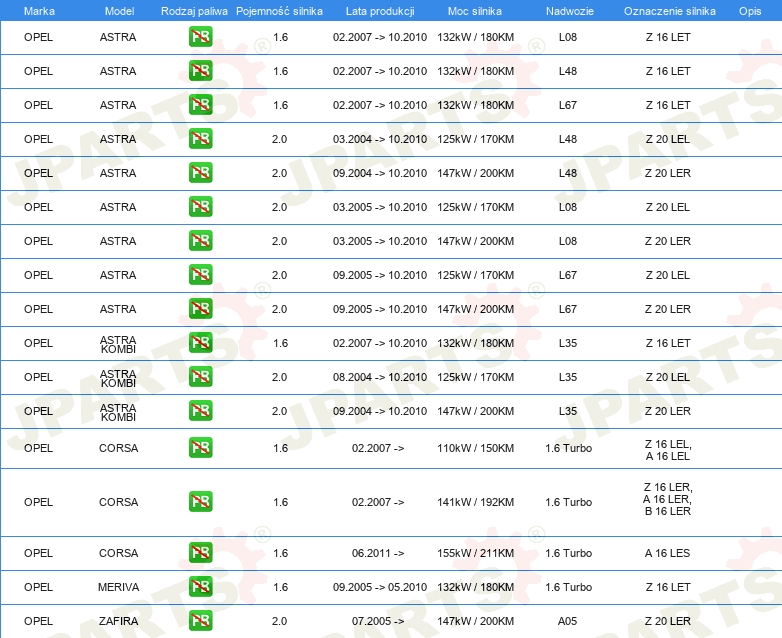The height and width of the screenshot is (638, 782).
Task: Click CORSA model cell in the 141kW row
Action: point(118,502)
